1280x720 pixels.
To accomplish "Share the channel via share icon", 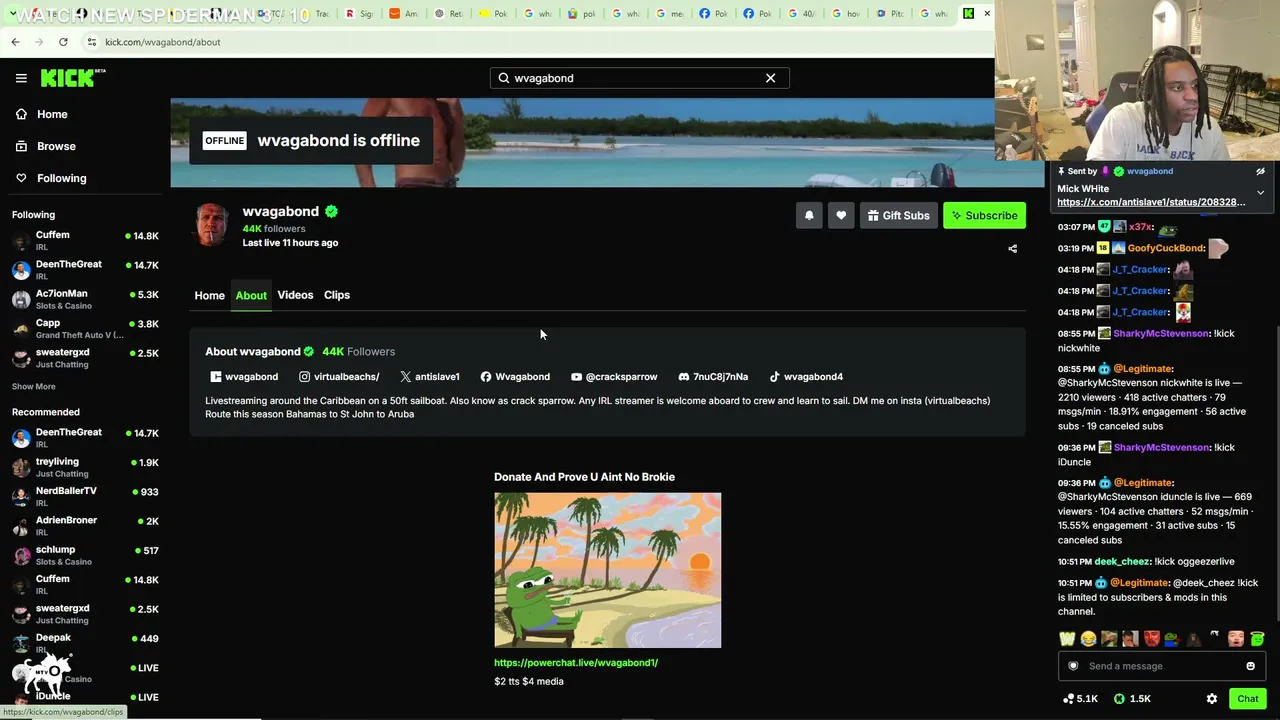I will click(x=1012, y=249).
